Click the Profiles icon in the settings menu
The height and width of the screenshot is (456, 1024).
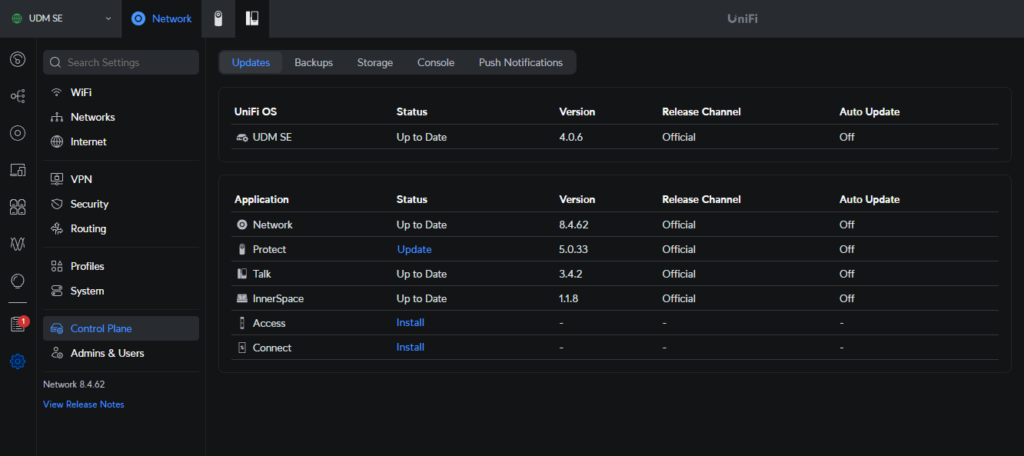click(57, 266)
